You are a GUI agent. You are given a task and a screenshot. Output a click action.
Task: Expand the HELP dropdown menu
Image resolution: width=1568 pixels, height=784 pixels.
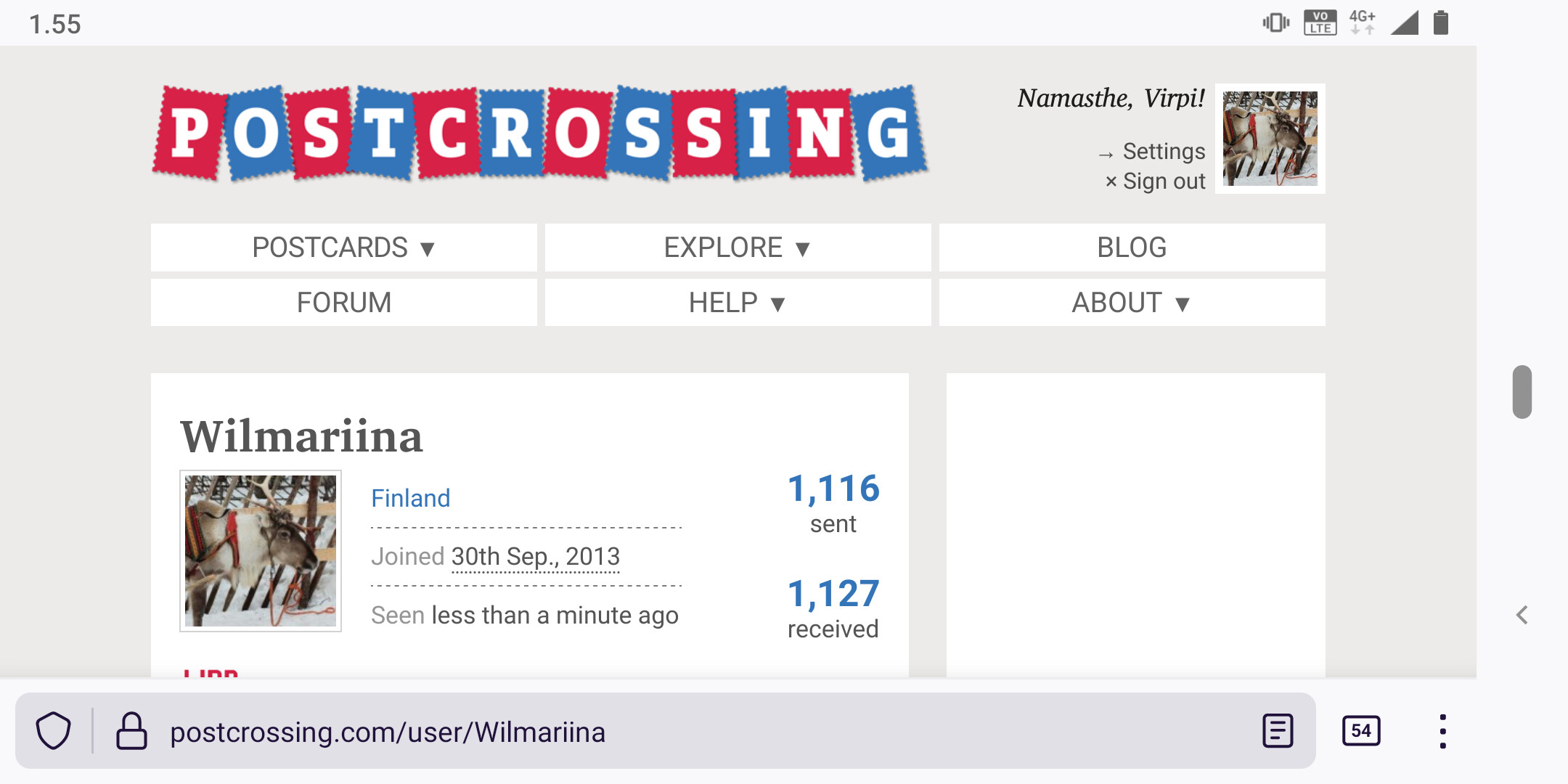pyautogui.click(x=737, y=303)
